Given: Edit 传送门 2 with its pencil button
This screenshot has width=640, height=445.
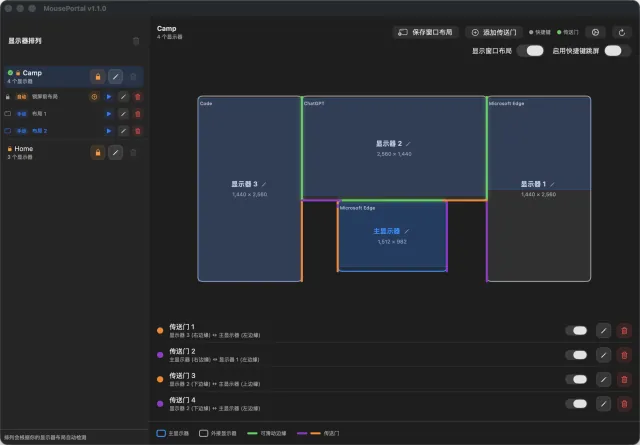Looking at the screenshot, I should [603, 355].
